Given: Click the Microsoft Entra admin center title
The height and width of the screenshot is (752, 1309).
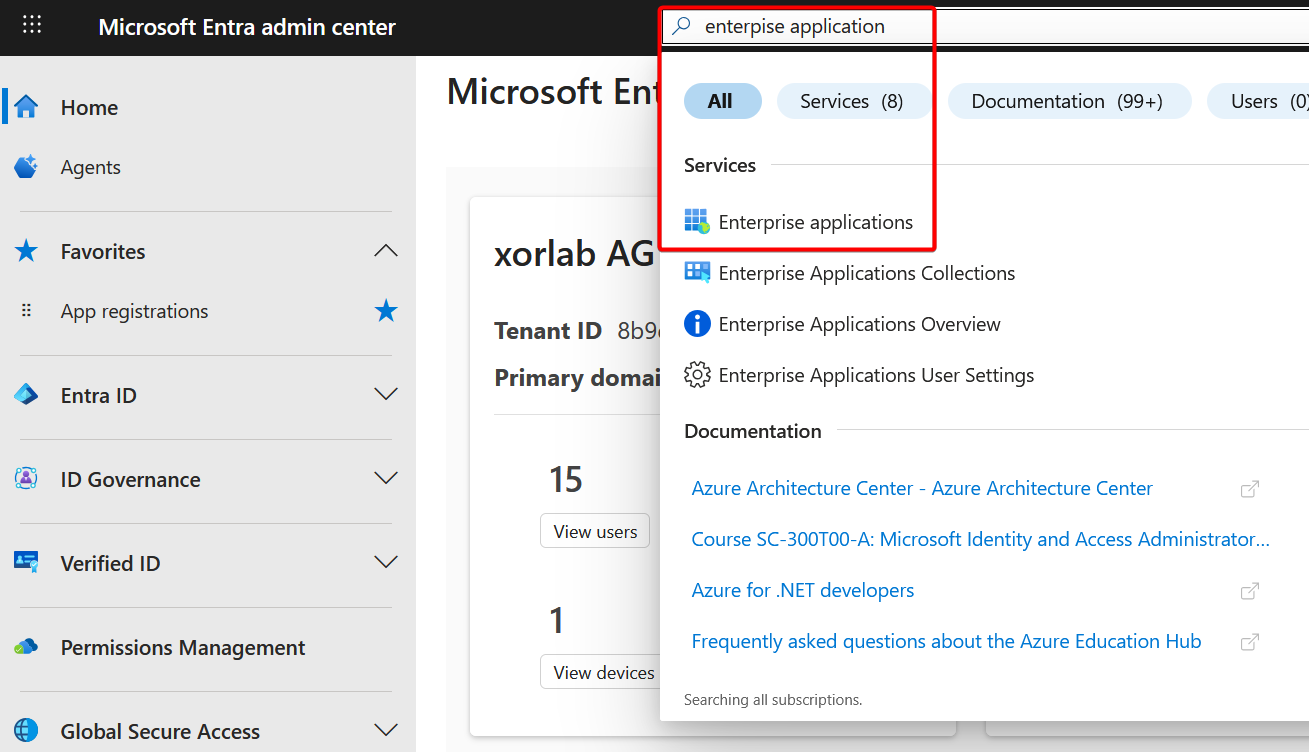Looking at the screenshot, I should coord(247,27).
